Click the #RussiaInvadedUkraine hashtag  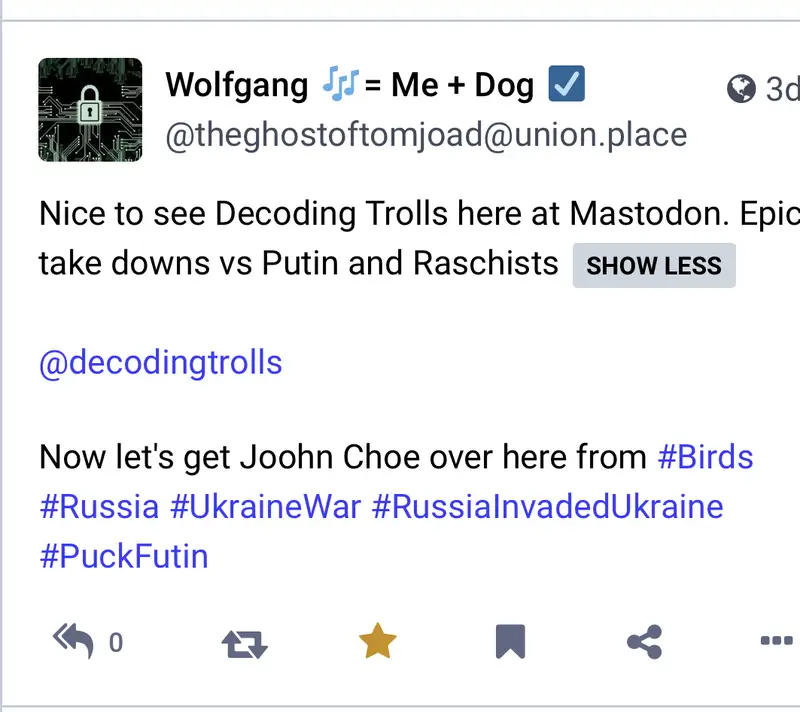[547, 506]
